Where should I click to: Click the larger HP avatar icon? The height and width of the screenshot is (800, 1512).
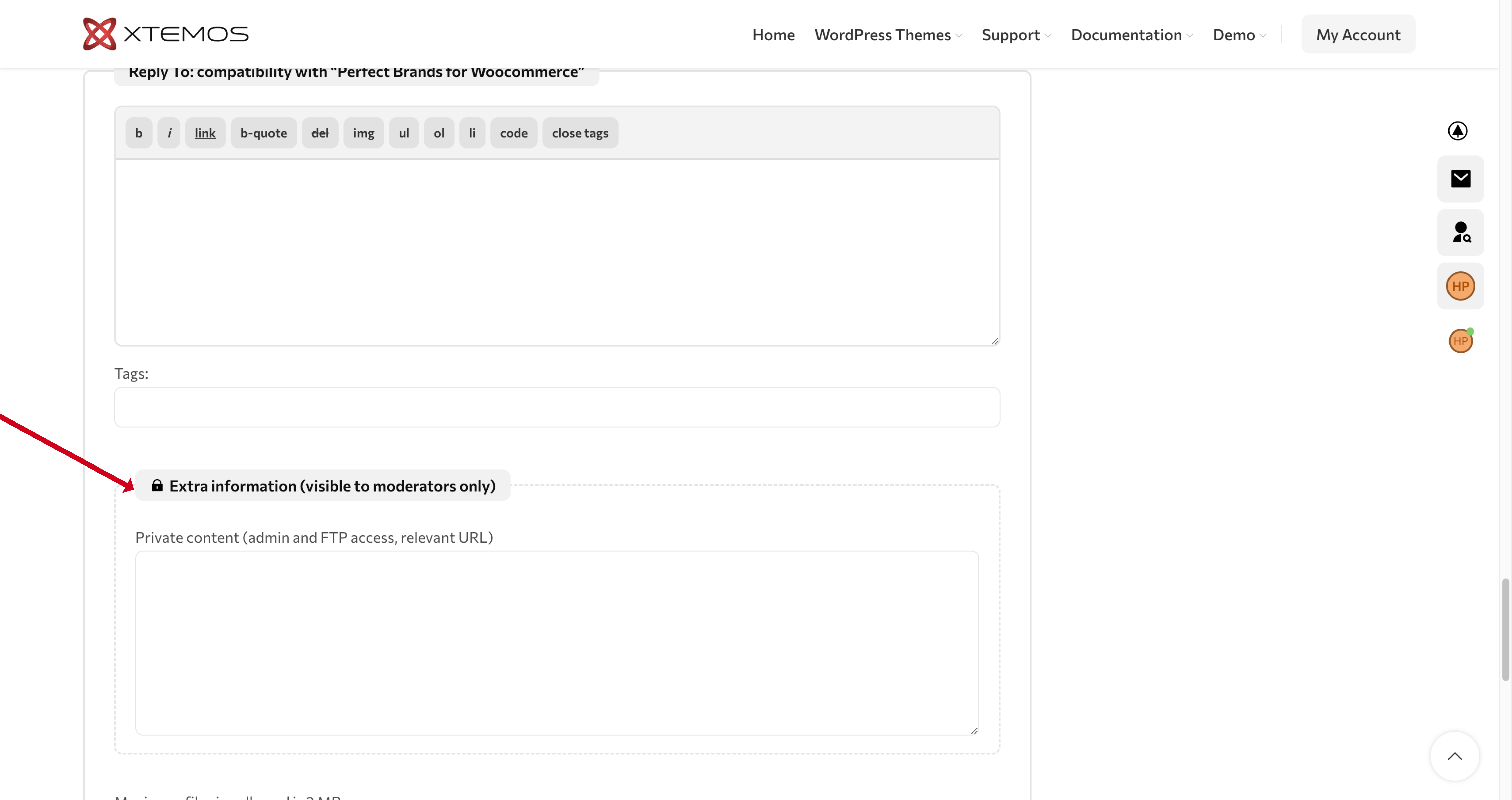pos(1460,286)
